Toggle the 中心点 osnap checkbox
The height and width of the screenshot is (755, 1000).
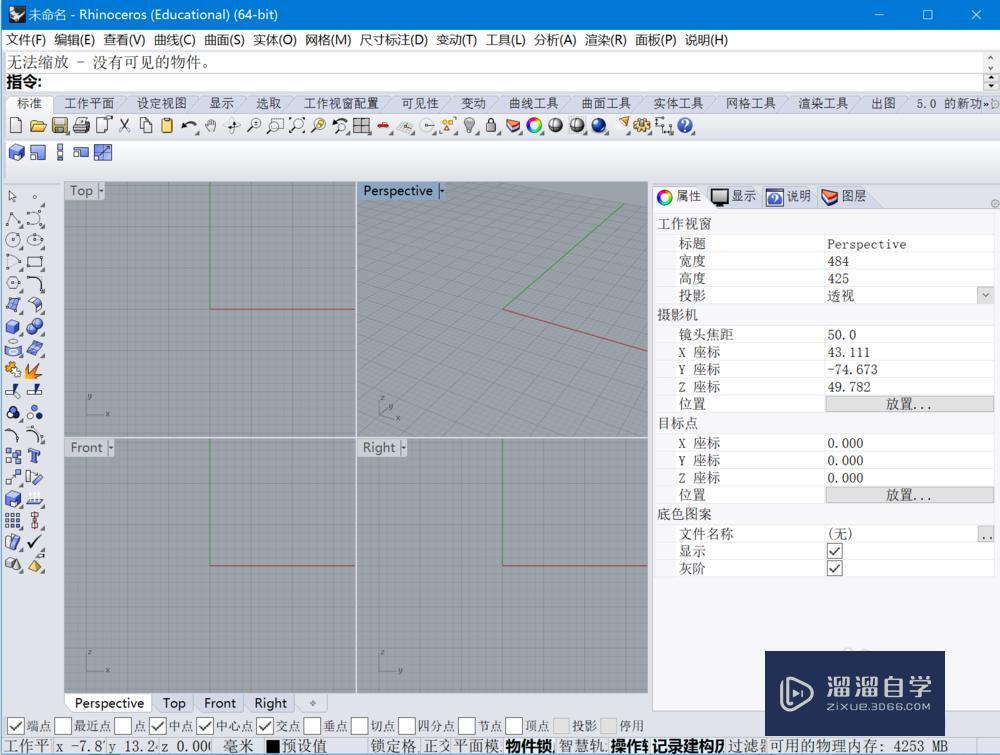click(x=205, y=726)
